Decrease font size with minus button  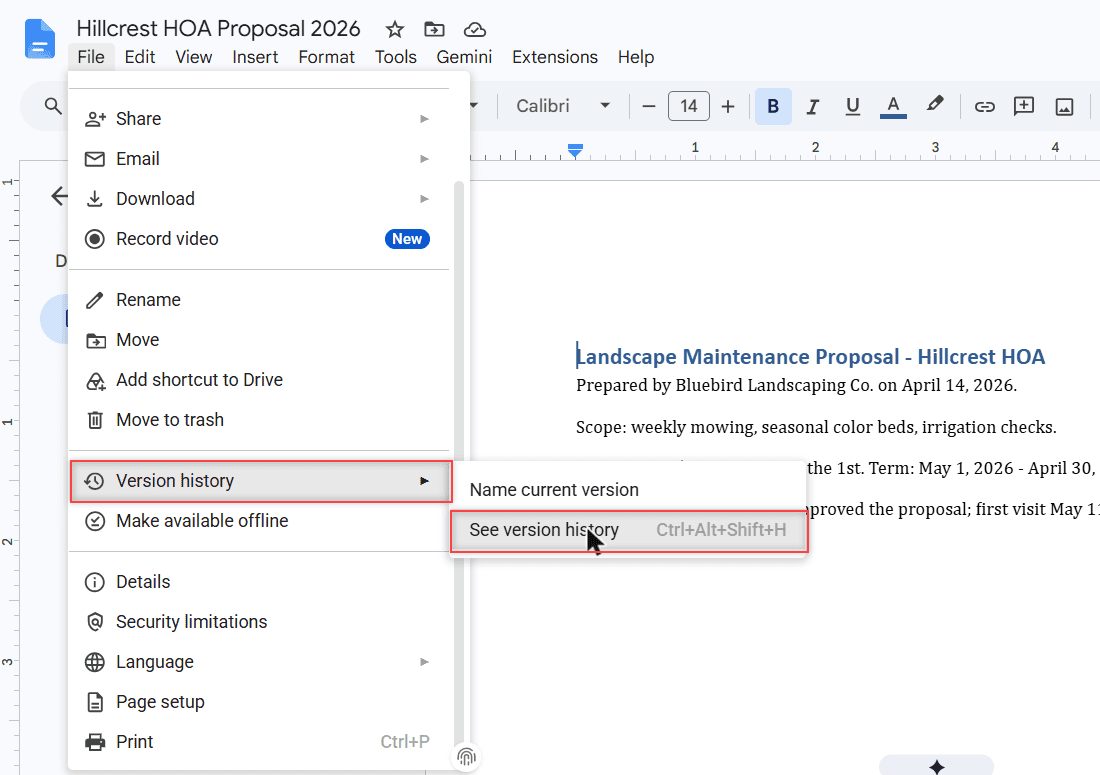[x=649, y=107]
